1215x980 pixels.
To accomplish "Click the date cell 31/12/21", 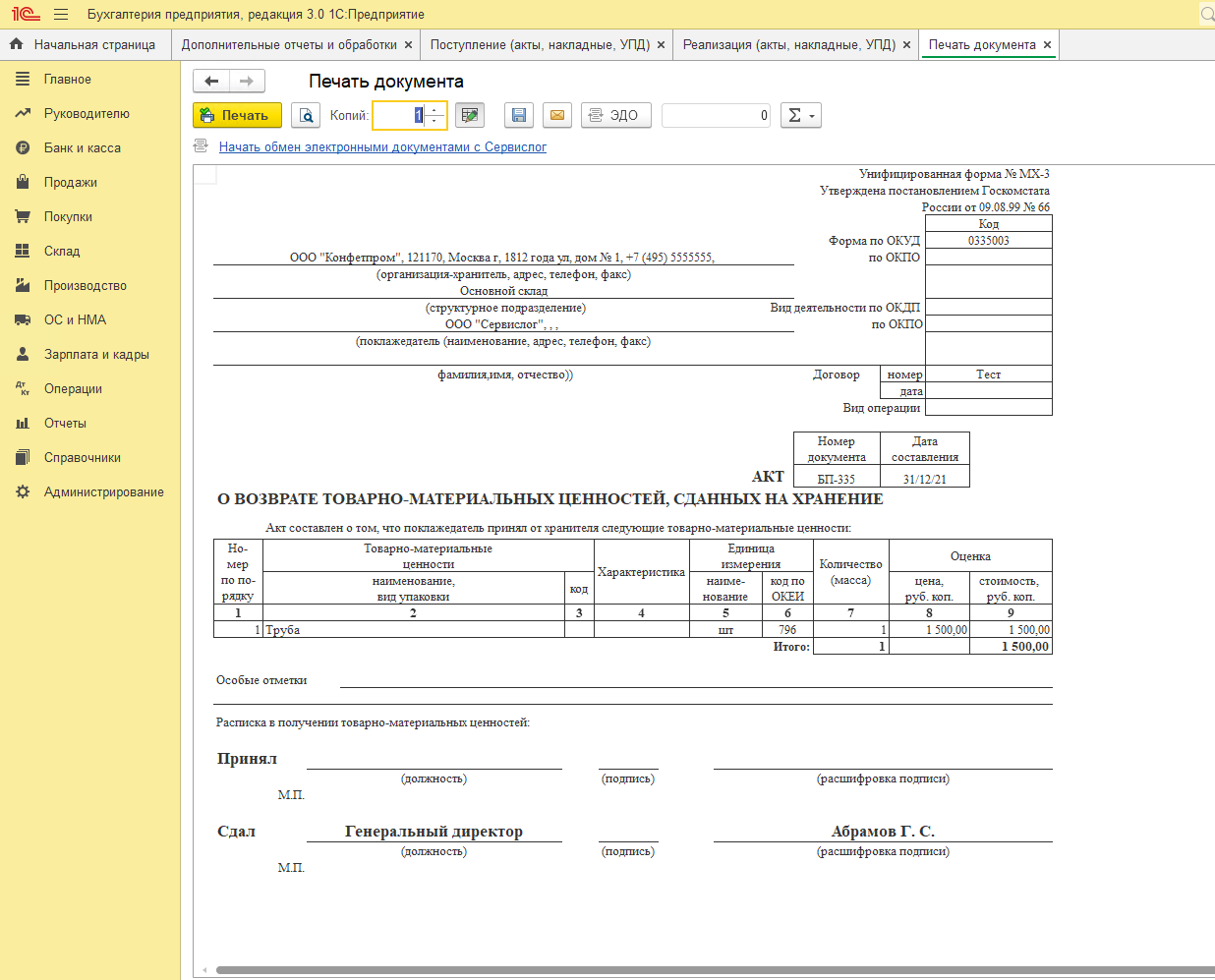I will [925, 479].
